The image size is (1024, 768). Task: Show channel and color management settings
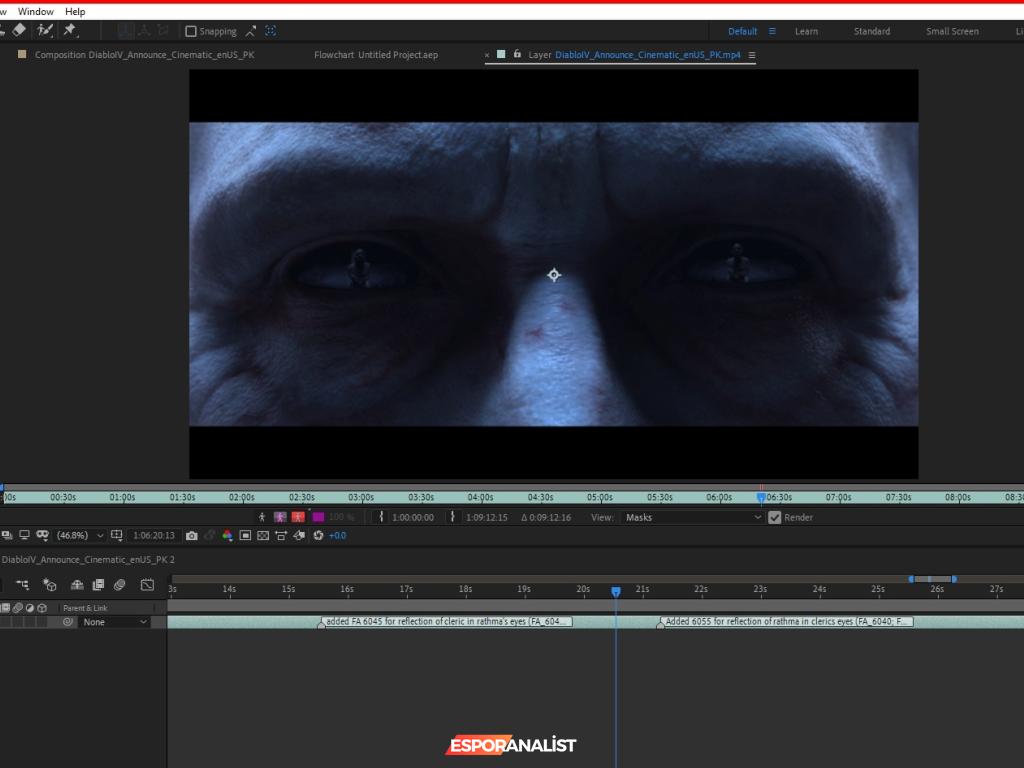point(227,536)
